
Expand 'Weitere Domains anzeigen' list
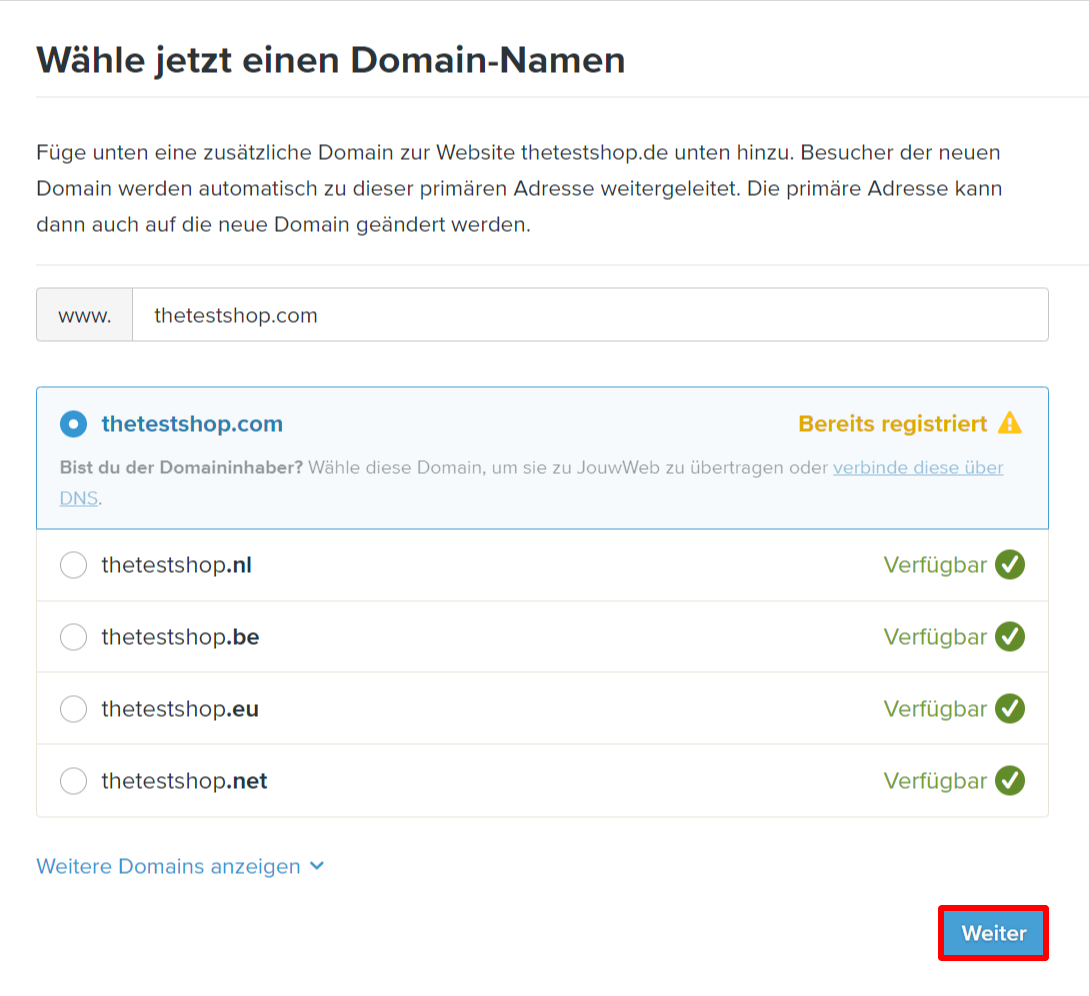168,866
